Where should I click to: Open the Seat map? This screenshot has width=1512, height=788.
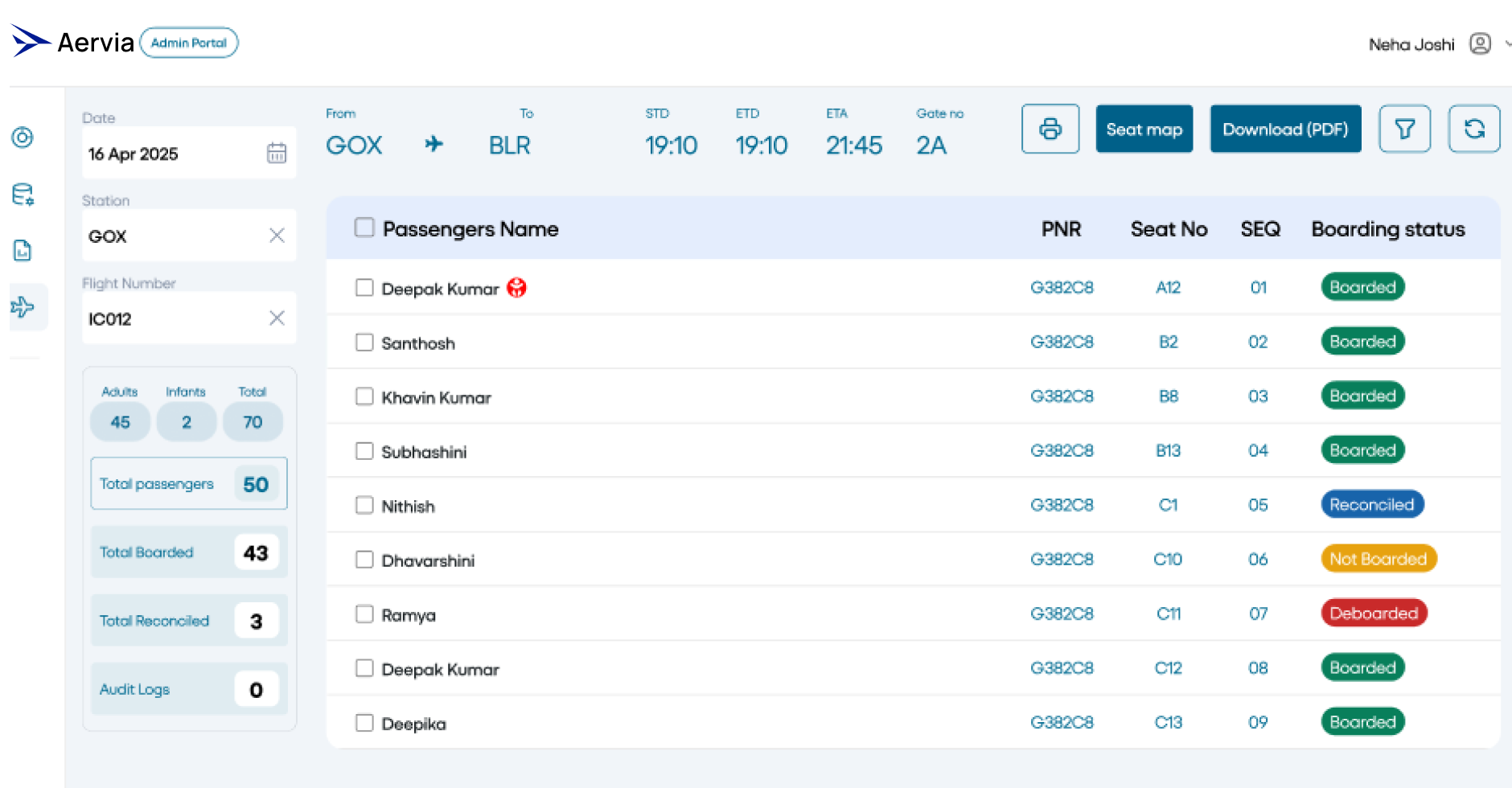click(x=1144, y=129)
